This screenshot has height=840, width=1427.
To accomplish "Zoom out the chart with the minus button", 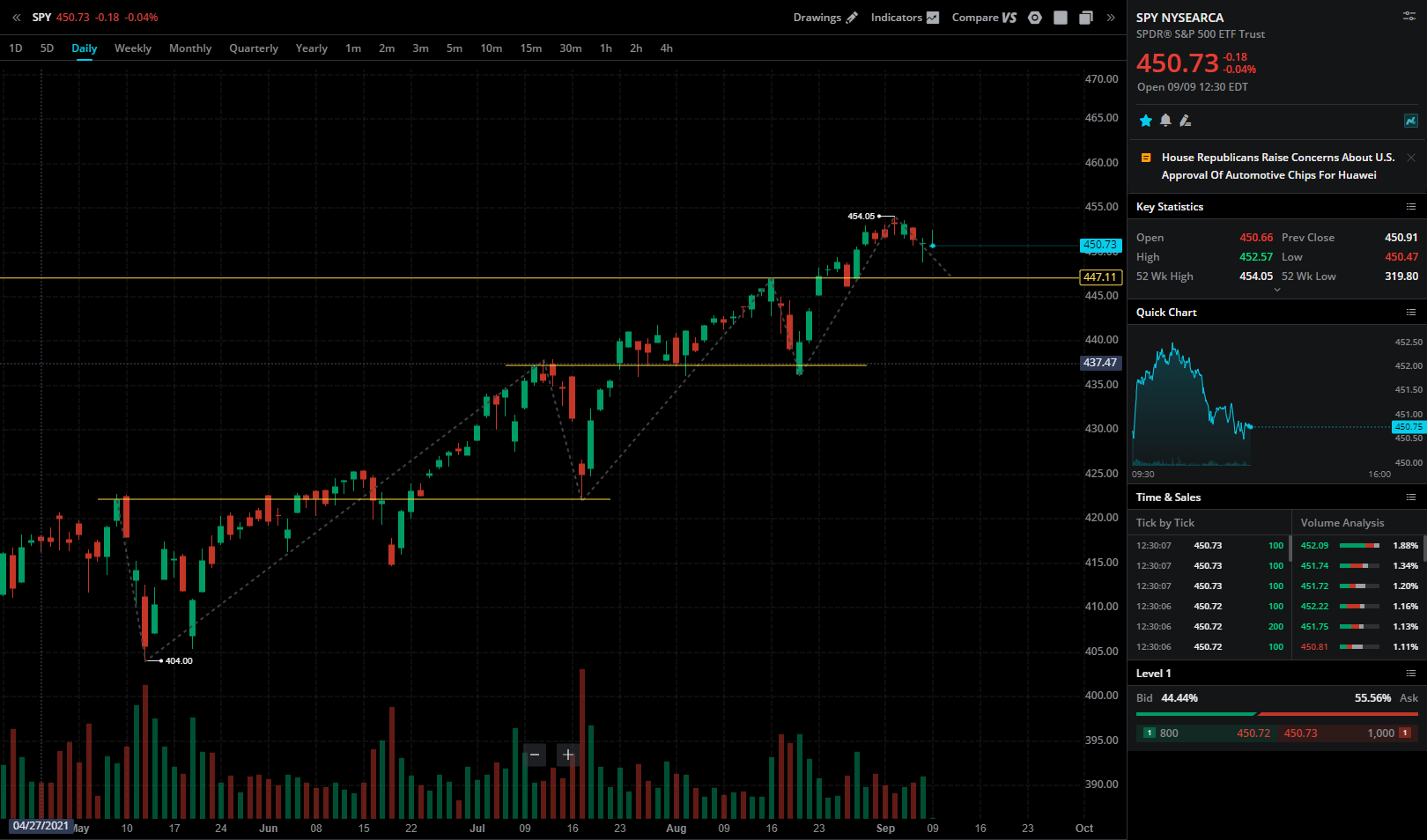I will (535, 755).
